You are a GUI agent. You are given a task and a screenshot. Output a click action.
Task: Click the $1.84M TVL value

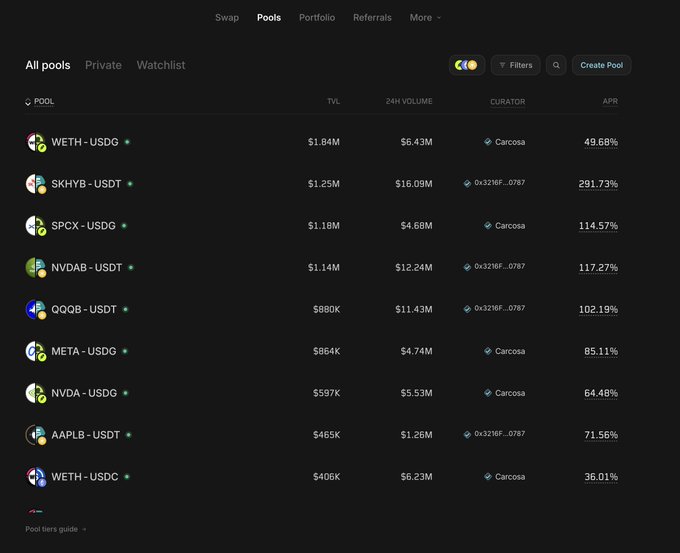324,142
